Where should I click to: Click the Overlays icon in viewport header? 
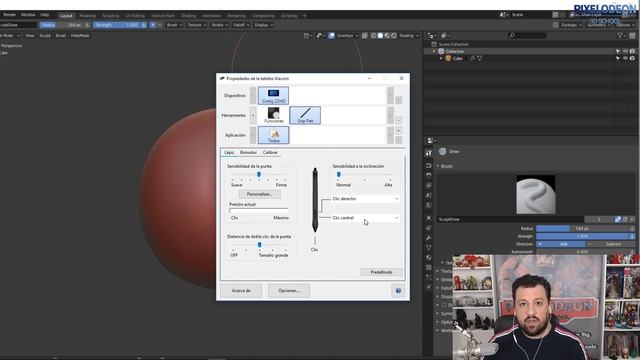[x=332, y=36]
